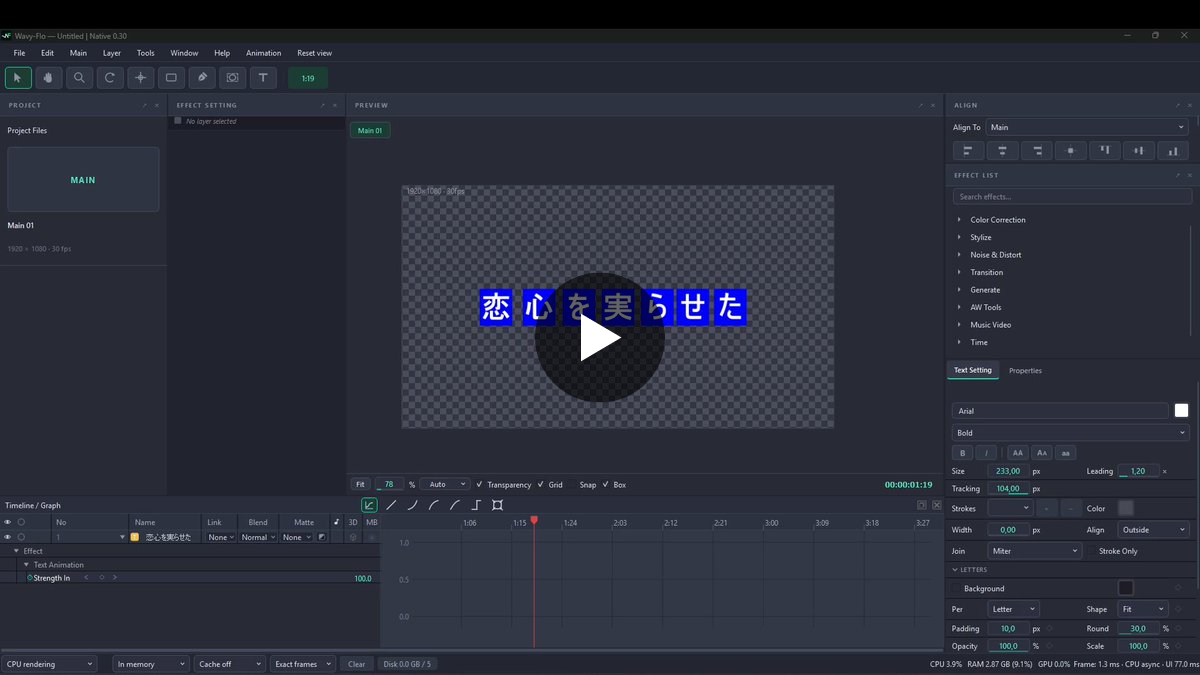Click Strokes Color swatch
This screenshot has height=675, width=1200.
[x=1126, y=508]
